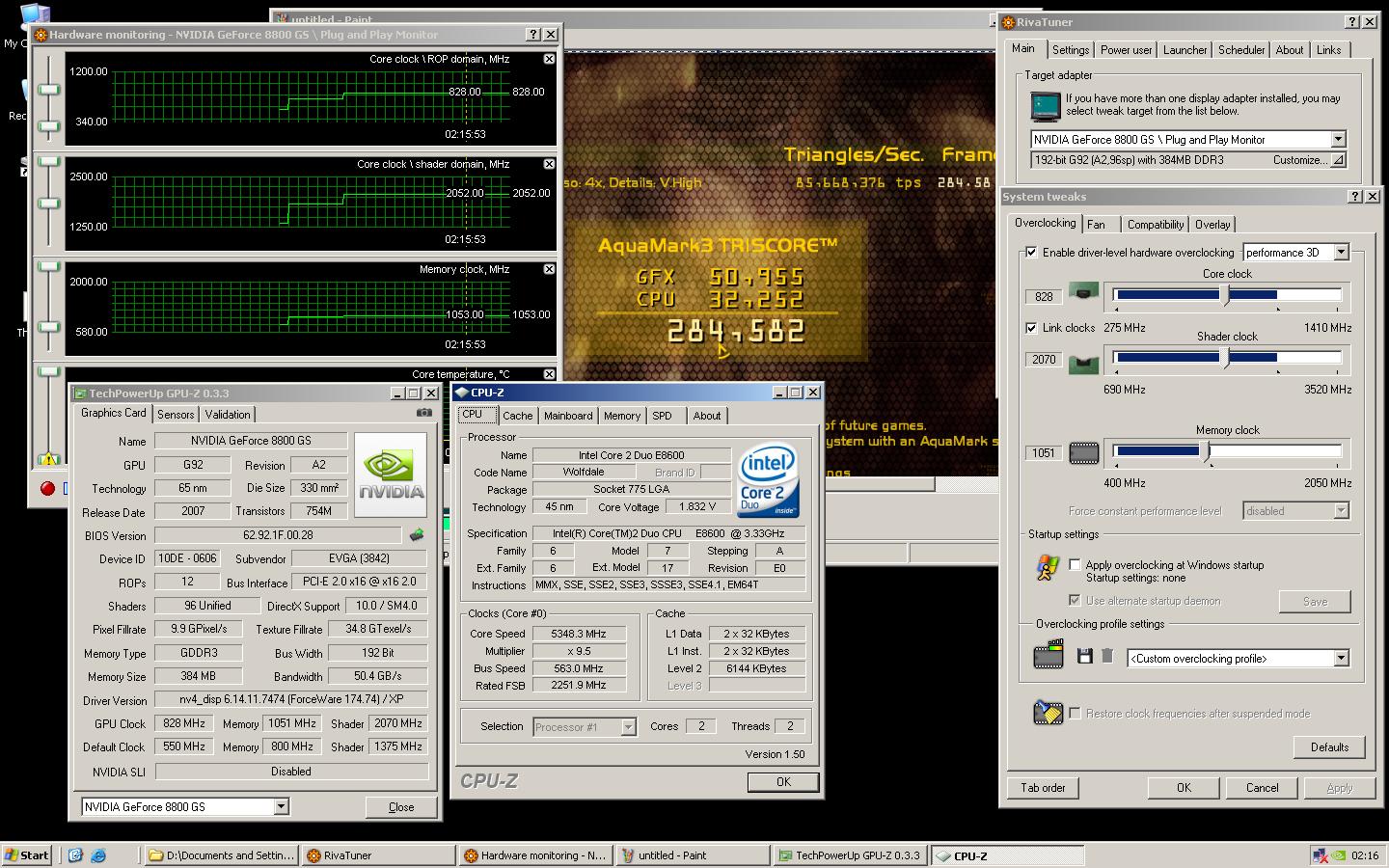Toggle Use alternate startup daemon checkbox
The height and width of the screenshot is (868, 1389).
point(1075,600)
